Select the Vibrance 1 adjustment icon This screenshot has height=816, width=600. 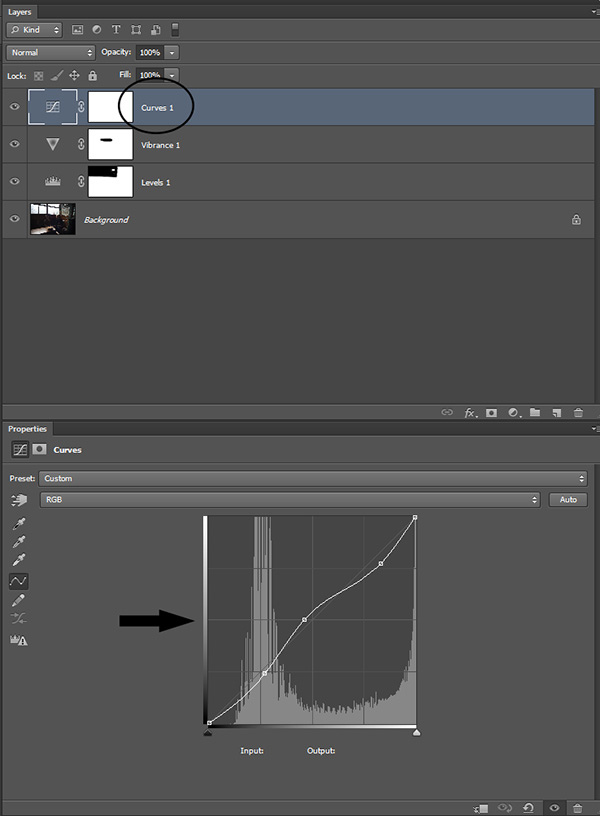(53, 144)
